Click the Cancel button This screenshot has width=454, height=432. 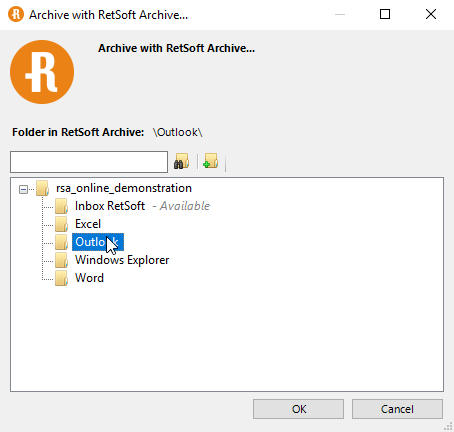click(397, 409)
